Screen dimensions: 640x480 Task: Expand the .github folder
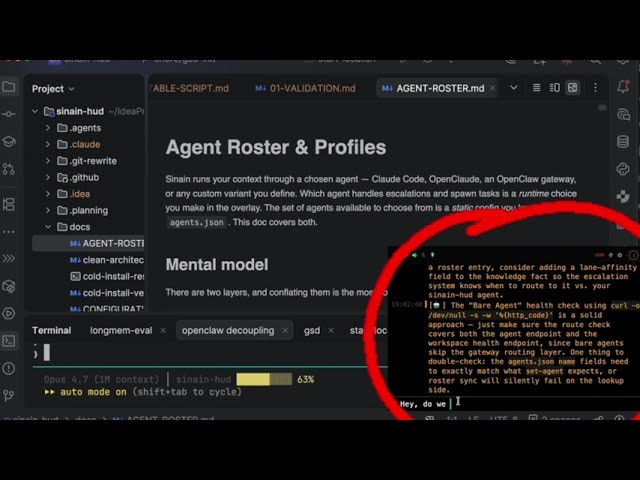click(48, 178)
